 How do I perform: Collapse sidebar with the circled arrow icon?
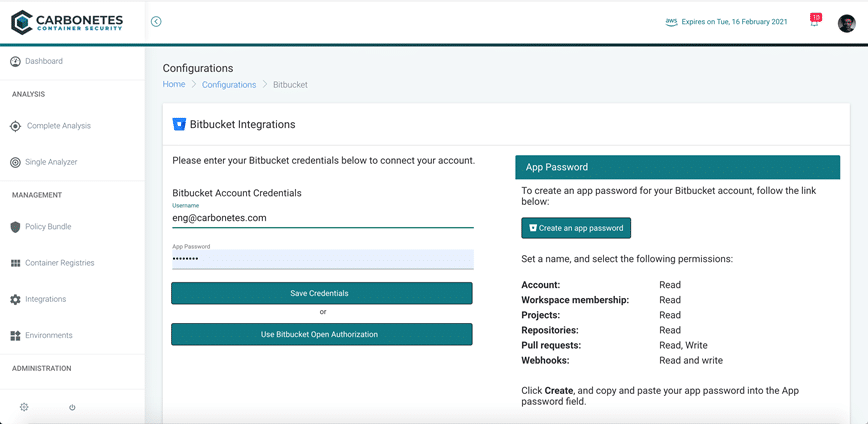pyautogui.click(x=156, y=22)
